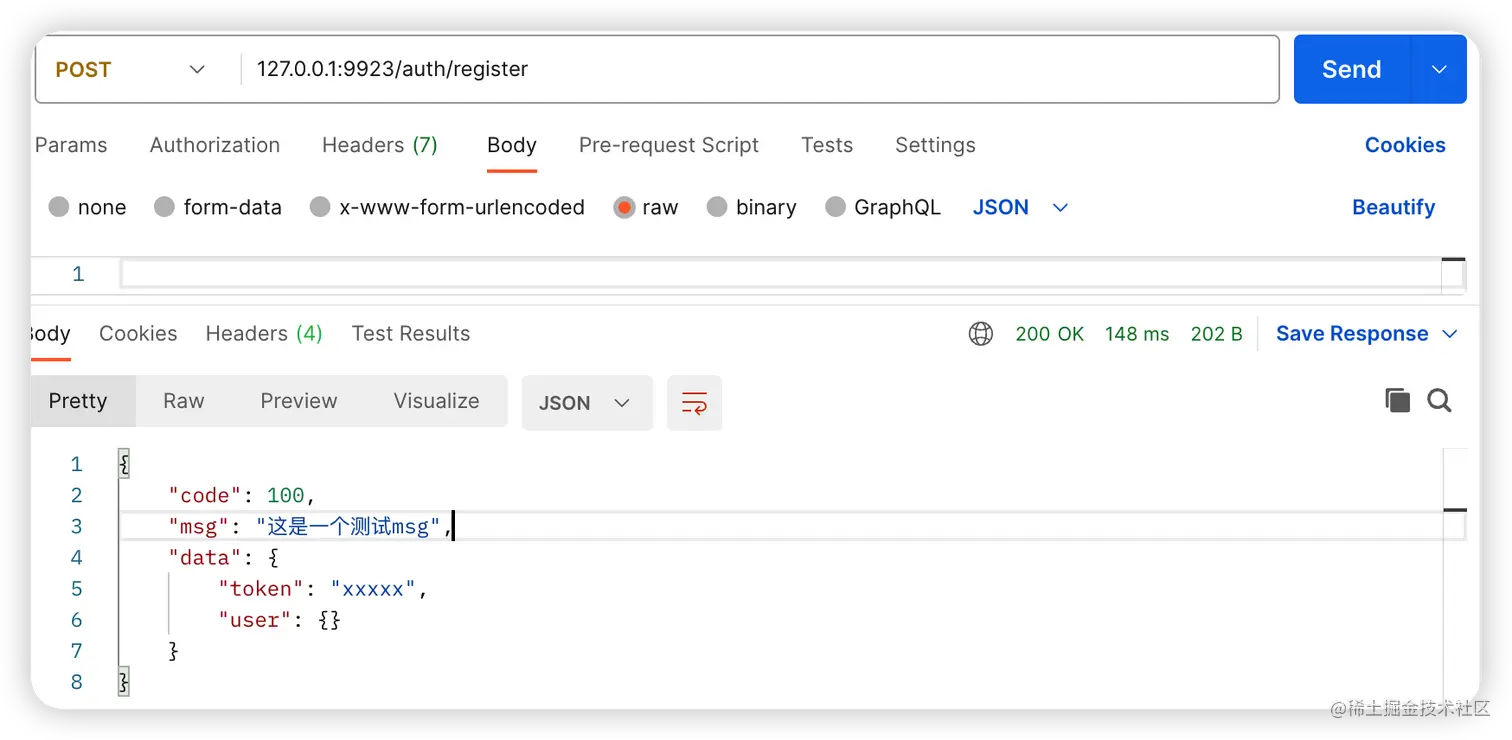Choose the binary body type radio

click(x=717, y=207)
